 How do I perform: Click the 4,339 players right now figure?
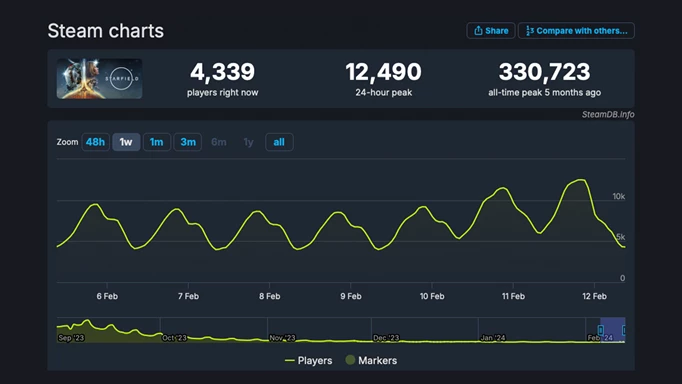coord(222,72)
